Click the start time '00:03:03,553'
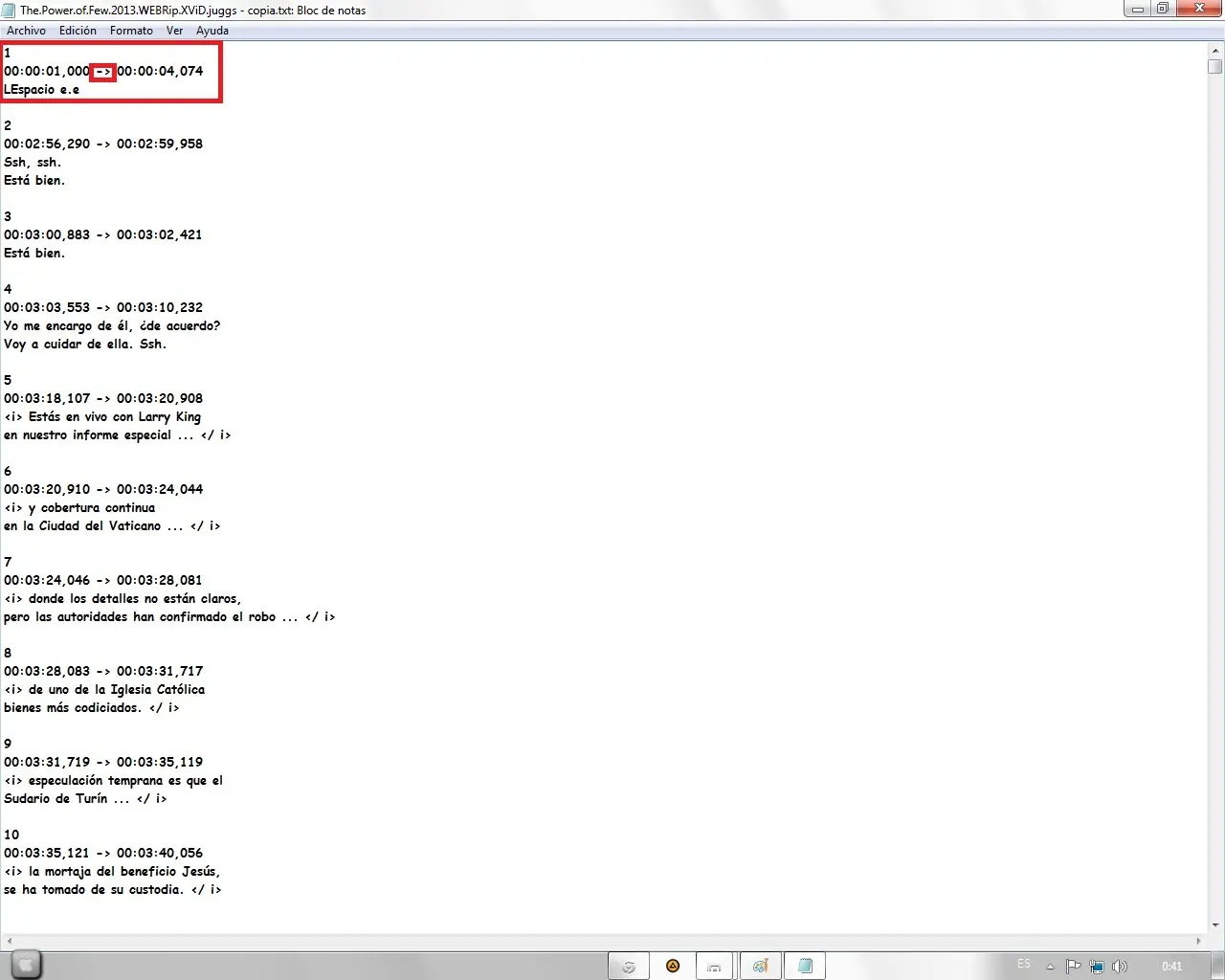 [47, 307]
